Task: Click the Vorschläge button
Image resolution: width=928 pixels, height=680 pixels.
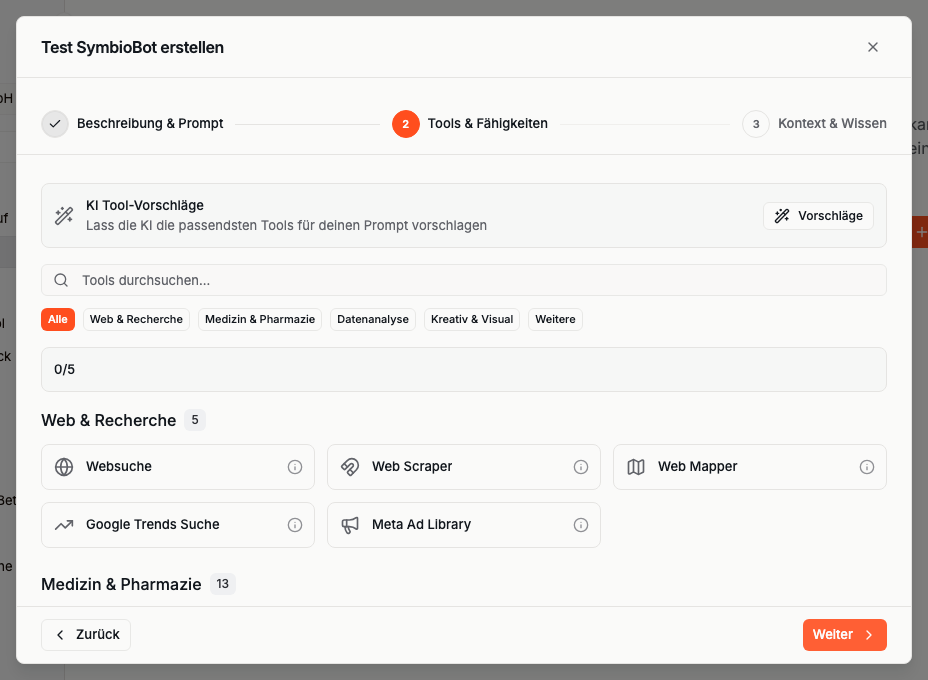Action: [818, 216]
